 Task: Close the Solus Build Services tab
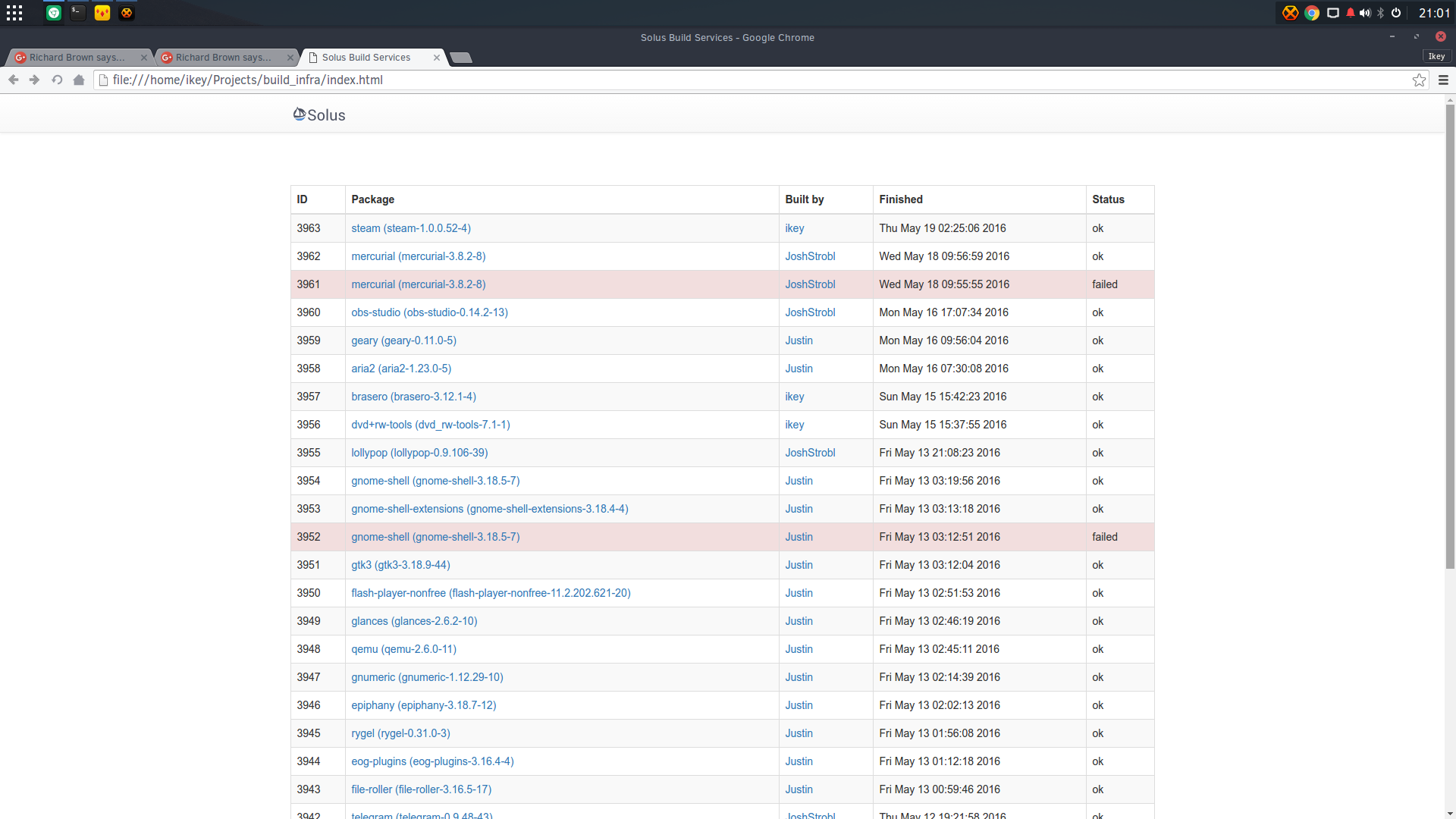pos(437,58)
